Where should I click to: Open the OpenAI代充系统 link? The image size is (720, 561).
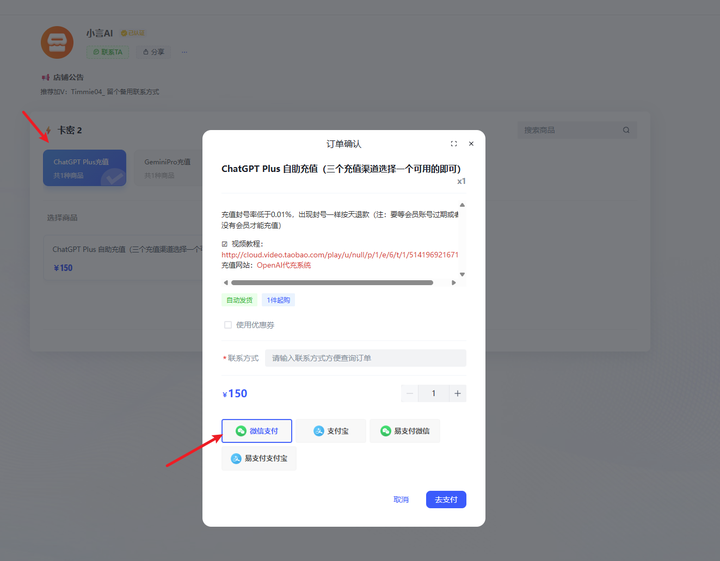tap(284, 265)
